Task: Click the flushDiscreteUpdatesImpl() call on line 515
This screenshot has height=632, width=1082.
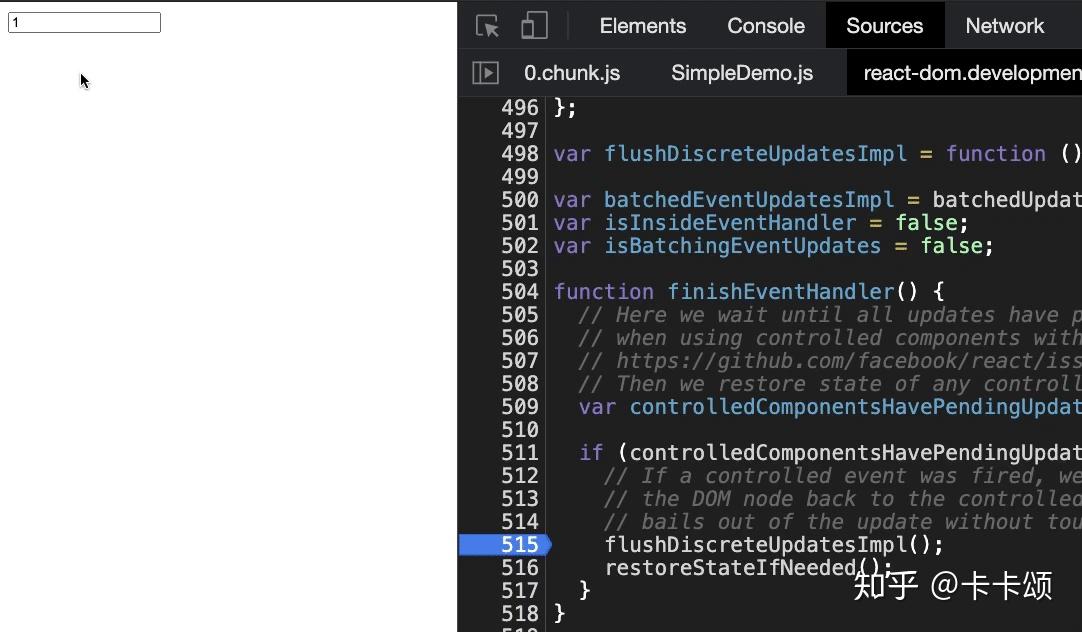Action: (x=774, y=545)
